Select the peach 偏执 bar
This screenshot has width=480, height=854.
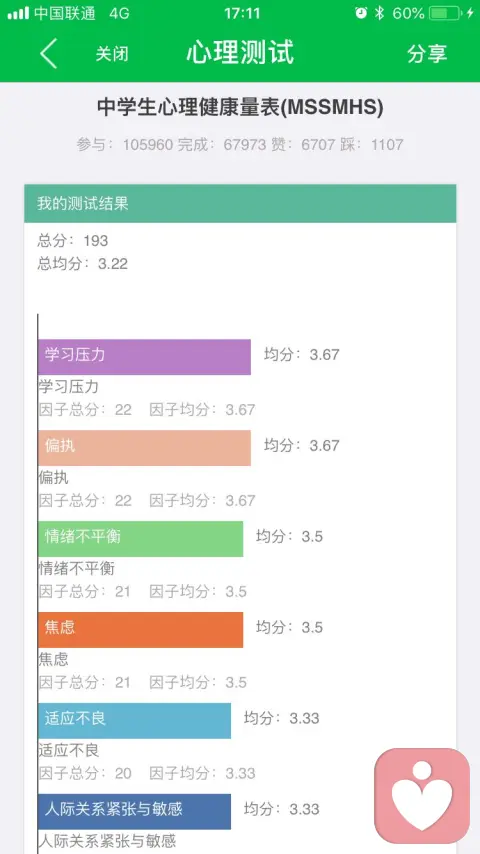point(144,448)
